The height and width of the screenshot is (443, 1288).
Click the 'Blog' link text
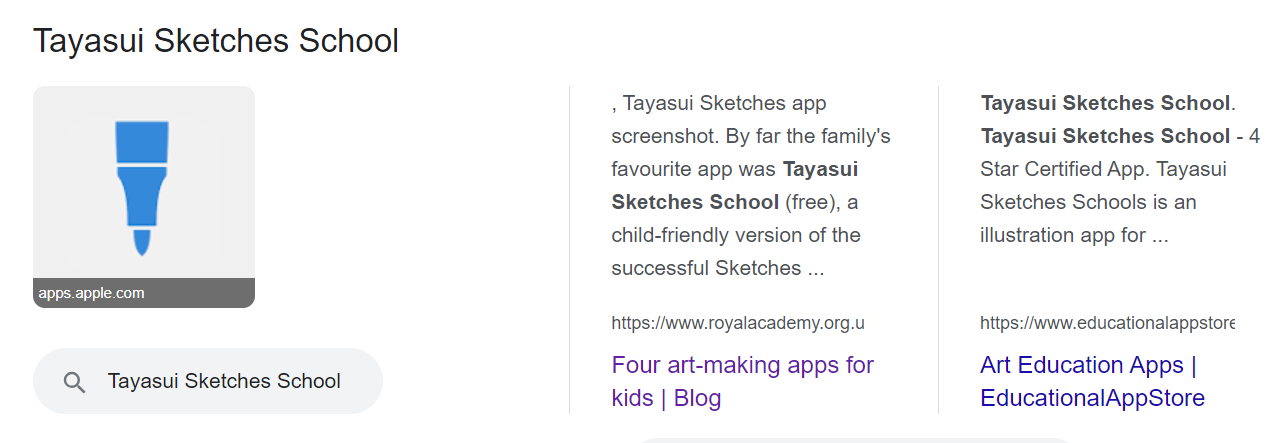point(697,398)
